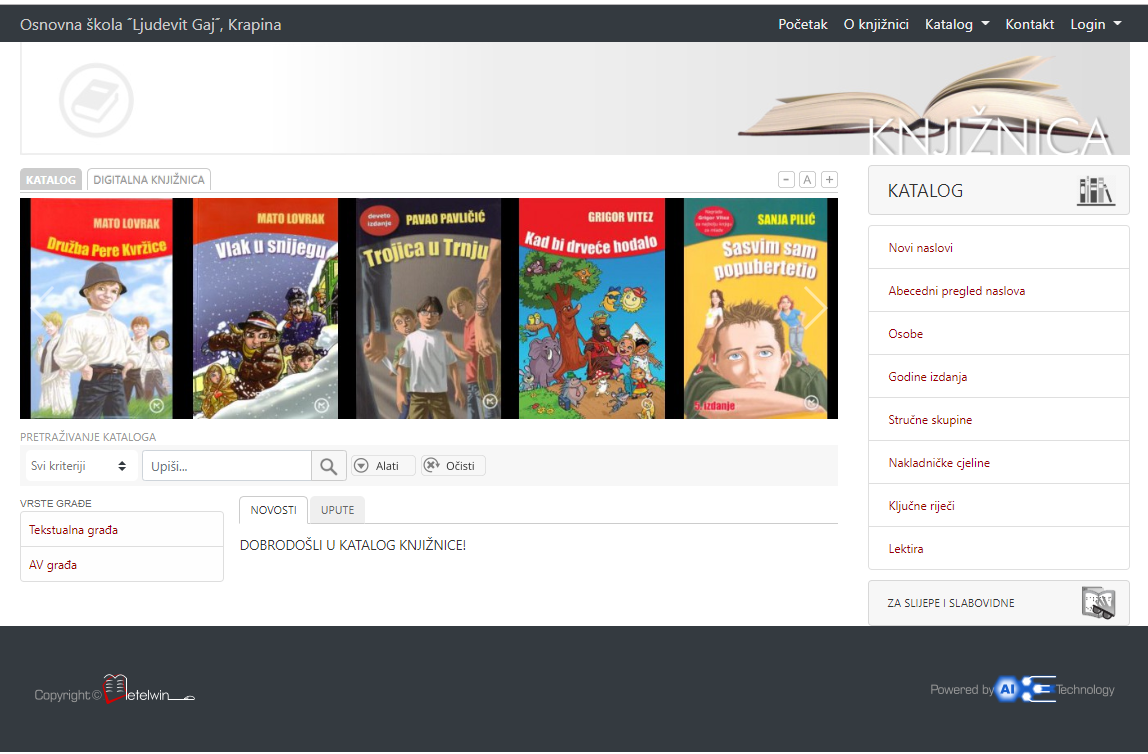Open O knjižnici in the top navigation
1148x754 pixels.
[x=876, y=24]
